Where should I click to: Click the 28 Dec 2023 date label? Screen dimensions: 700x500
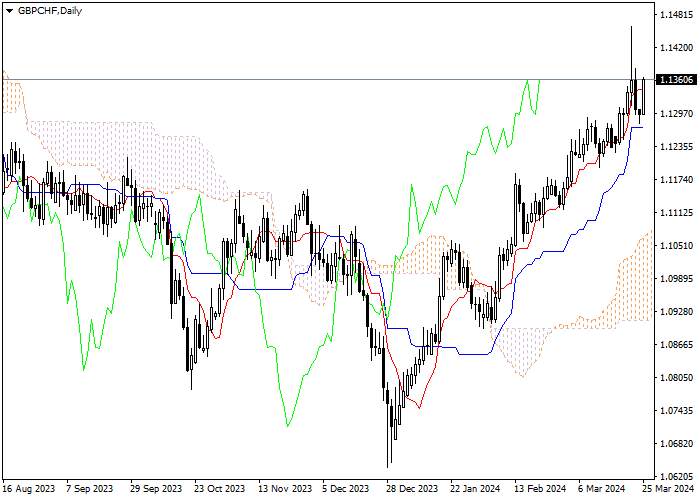(x=412, y=489)
